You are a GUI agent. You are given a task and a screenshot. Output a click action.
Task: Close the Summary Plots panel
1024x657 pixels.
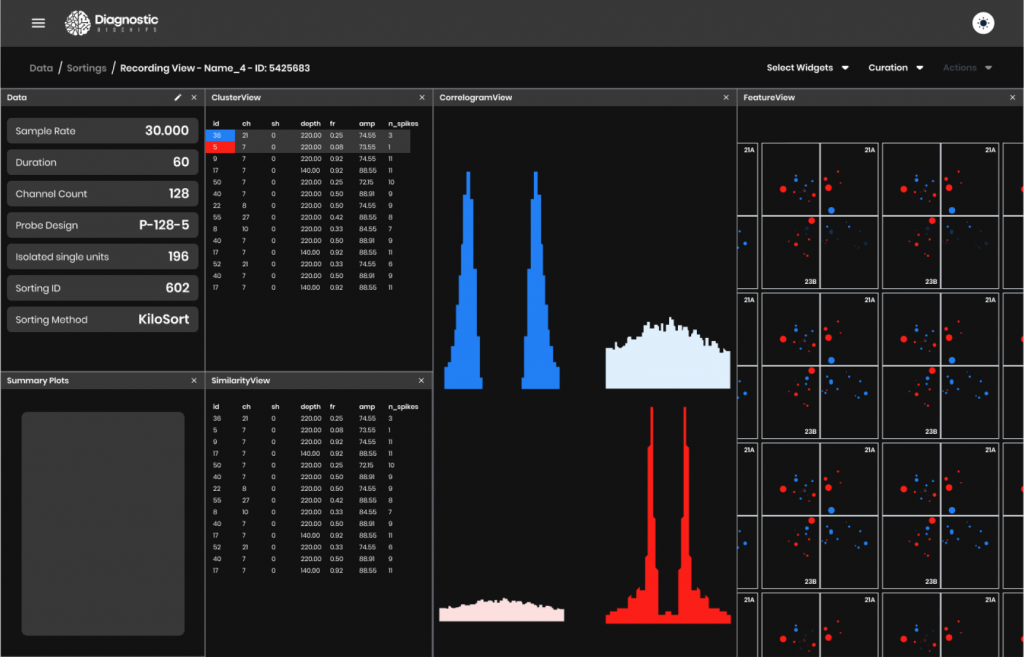(x=194, y=380)
